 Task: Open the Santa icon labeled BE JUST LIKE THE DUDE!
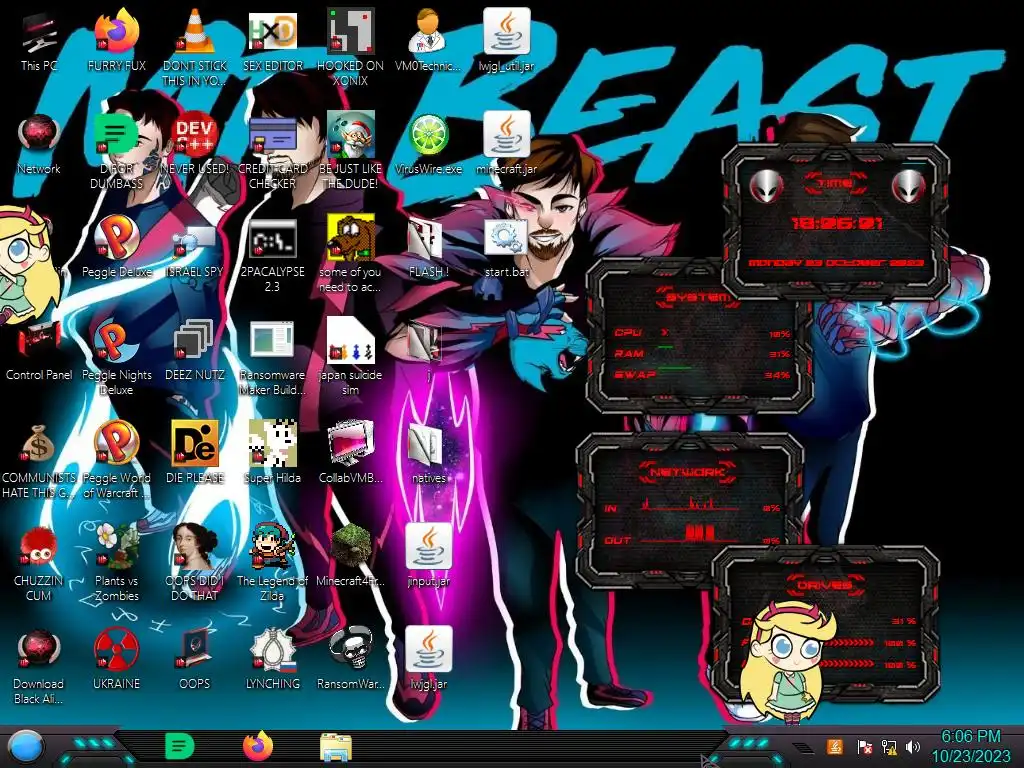[351, 152]
